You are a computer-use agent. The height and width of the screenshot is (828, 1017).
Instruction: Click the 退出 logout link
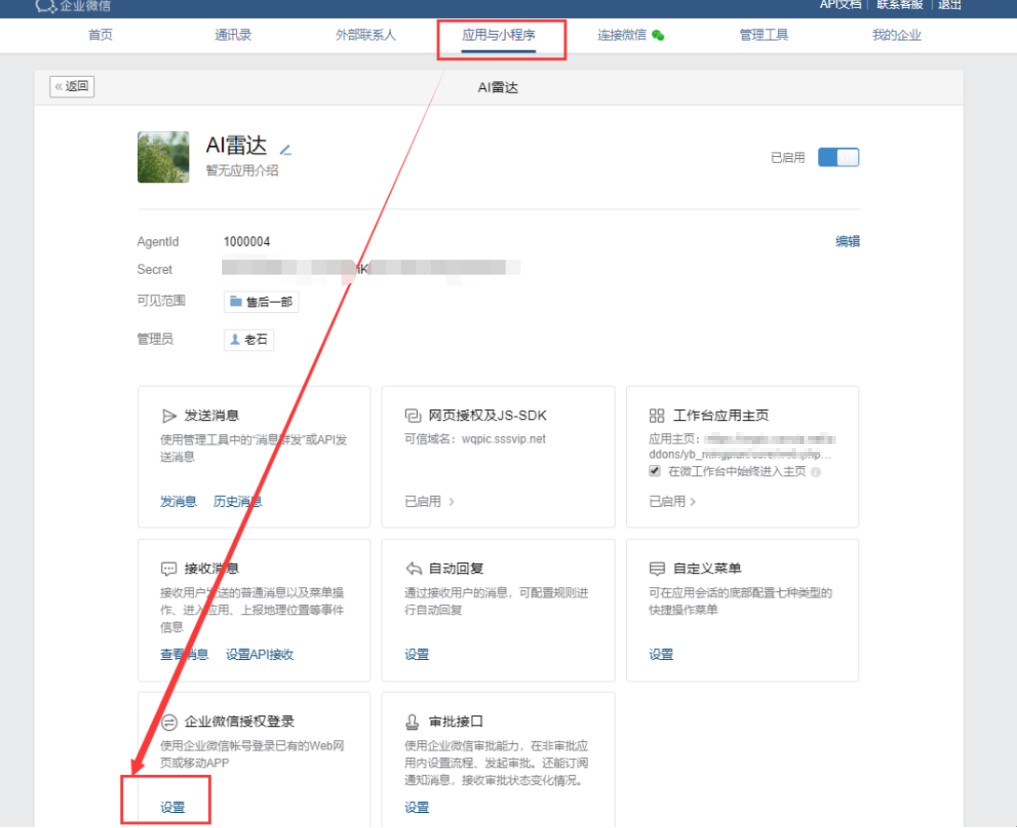coord(950,5)
